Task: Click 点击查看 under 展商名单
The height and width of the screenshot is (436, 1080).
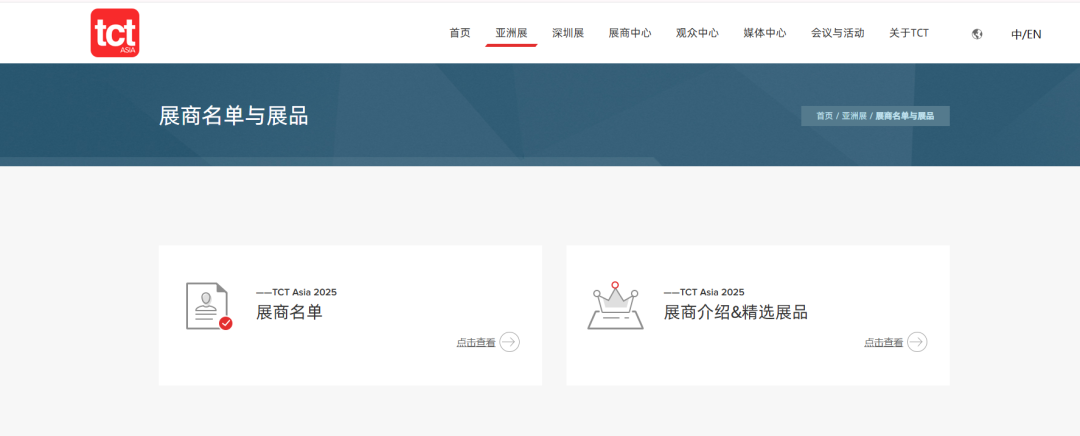Action: [x=476, y=342]
